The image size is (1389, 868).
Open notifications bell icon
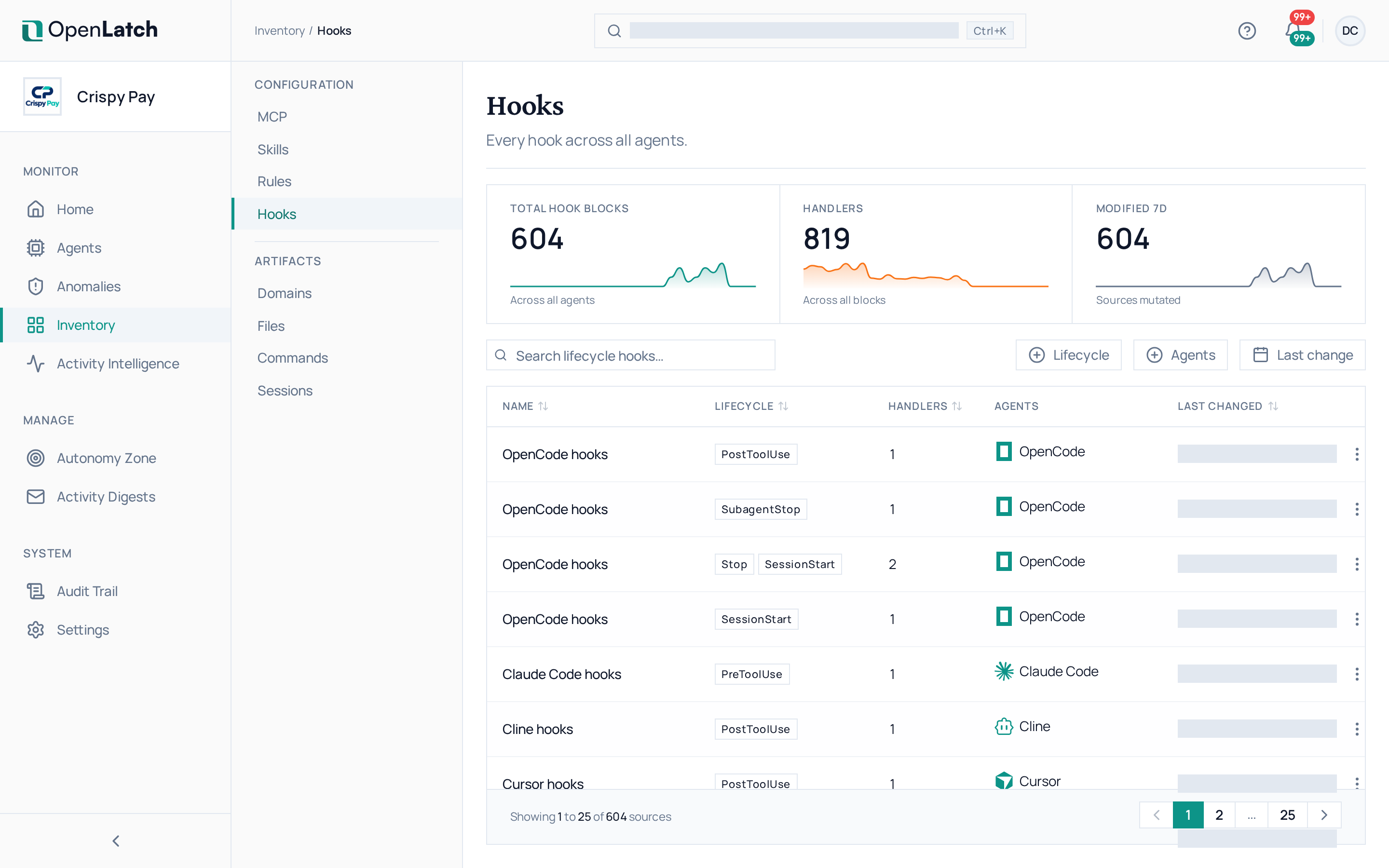1293,30
